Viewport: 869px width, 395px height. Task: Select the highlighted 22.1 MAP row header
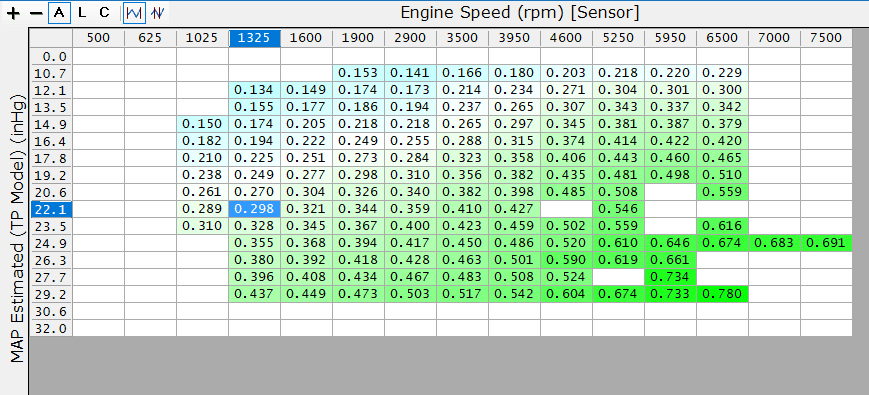pyautogui.click(x=51, y=209)
